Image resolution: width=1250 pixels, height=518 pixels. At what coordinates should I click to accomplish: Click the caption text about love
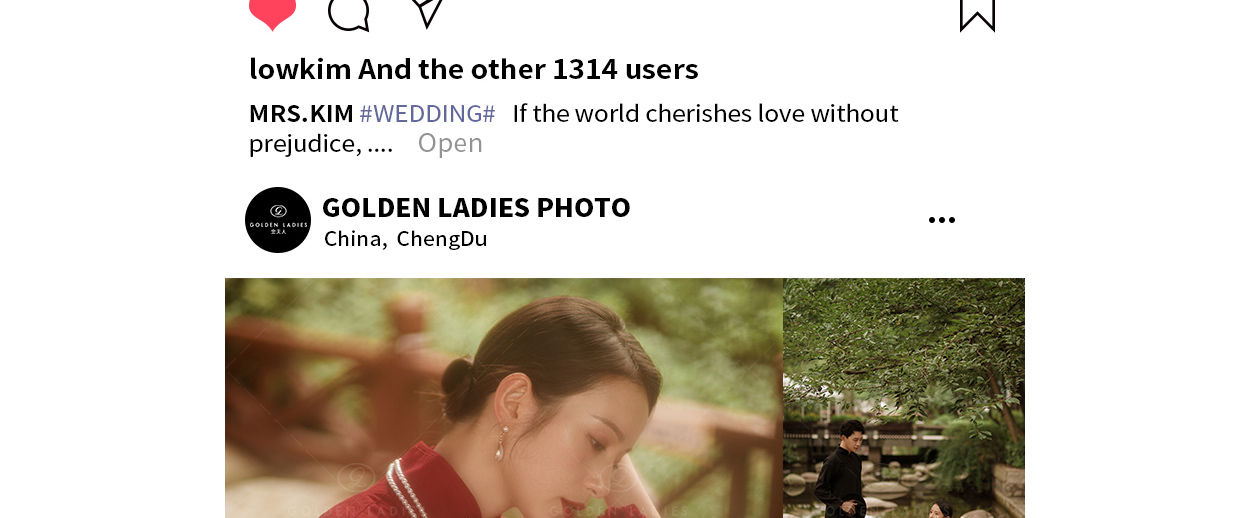click(574, 128)
